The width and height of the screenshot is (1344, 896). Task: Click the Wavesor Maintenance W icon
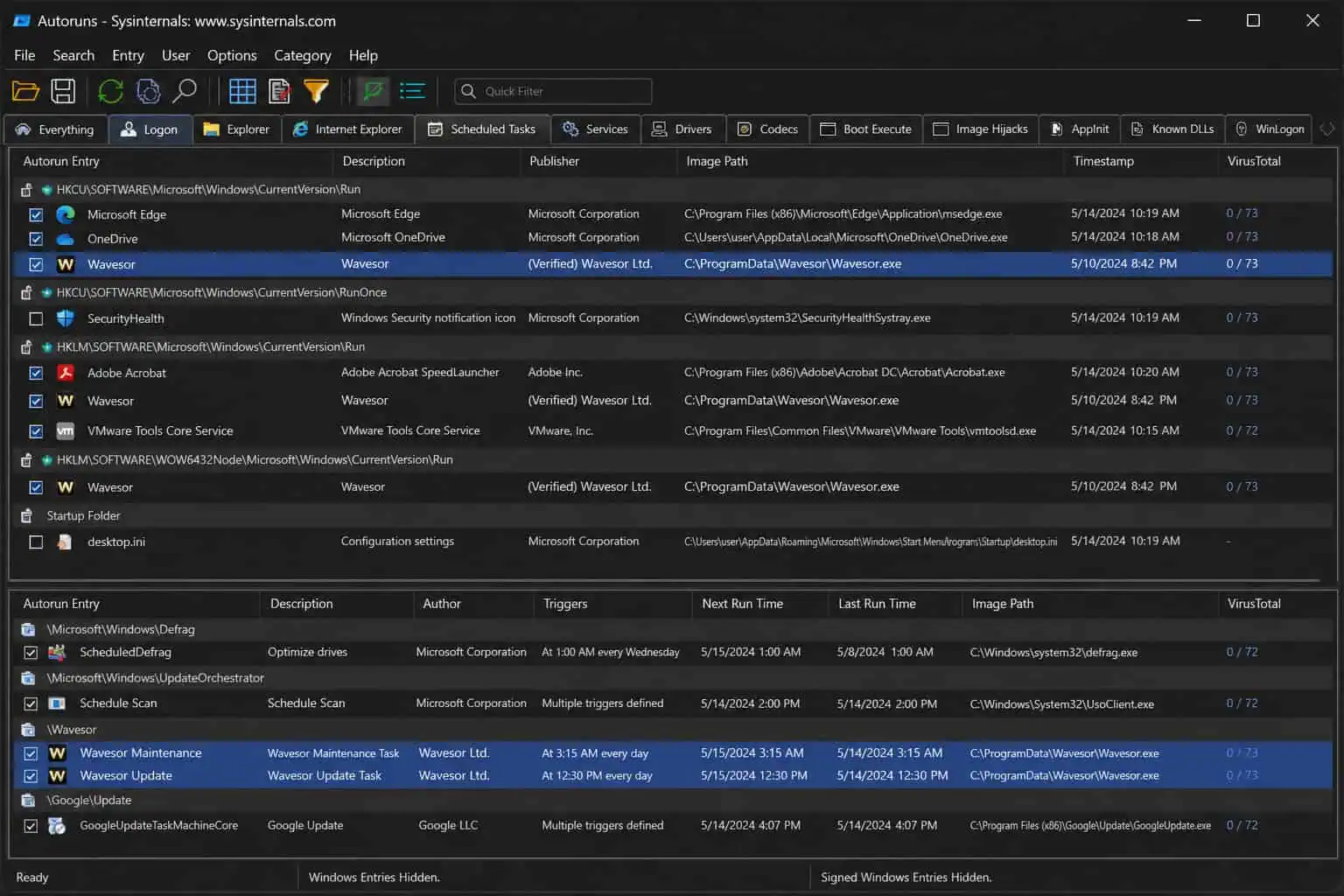(x=58, y=752)
